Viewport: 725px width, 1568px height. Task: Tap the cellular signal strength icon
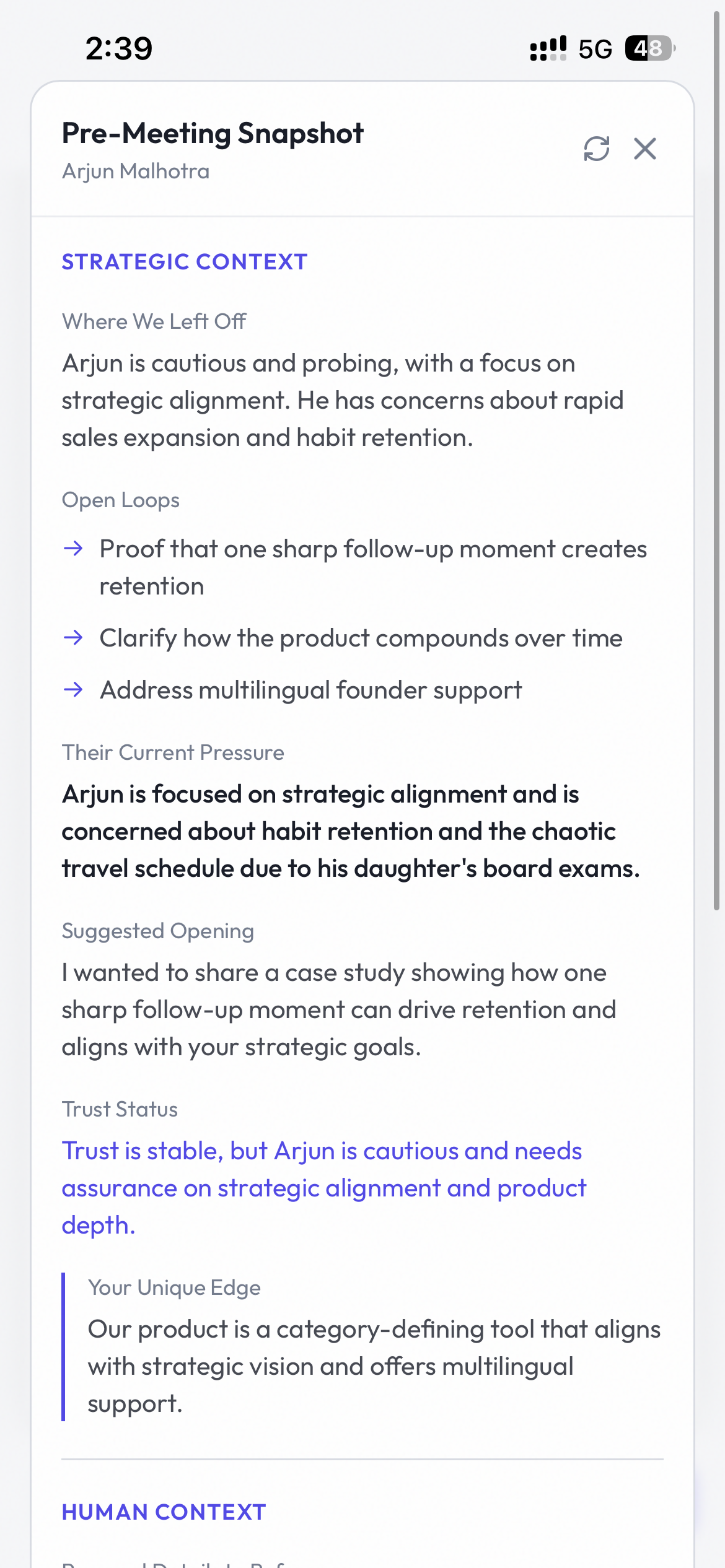click(x=548, y=48)
